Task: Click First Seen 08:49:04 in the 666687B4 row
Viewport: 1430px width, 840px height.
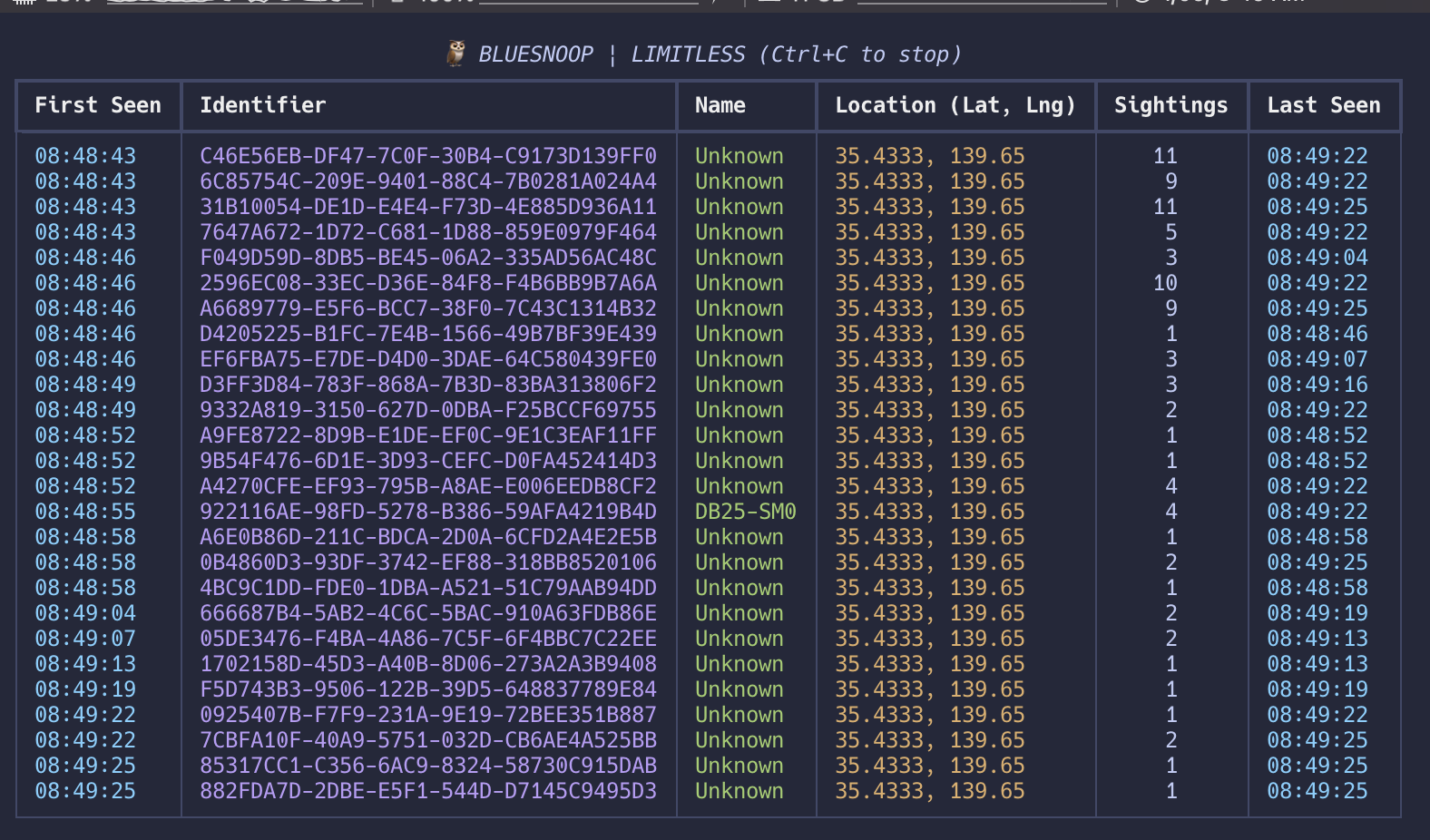Action: tap(85, 613)
